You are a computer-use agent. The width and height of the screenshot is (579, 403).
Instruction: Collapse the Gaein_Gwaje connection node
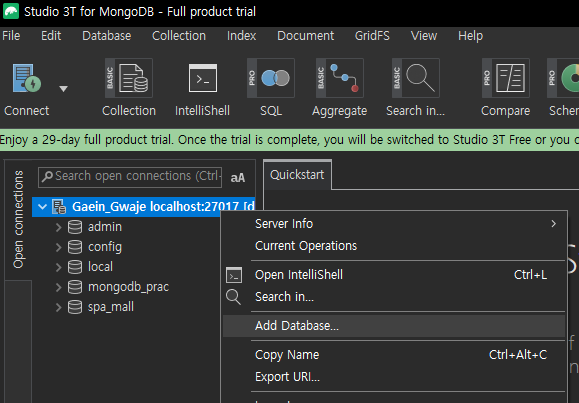click(42, 207)
